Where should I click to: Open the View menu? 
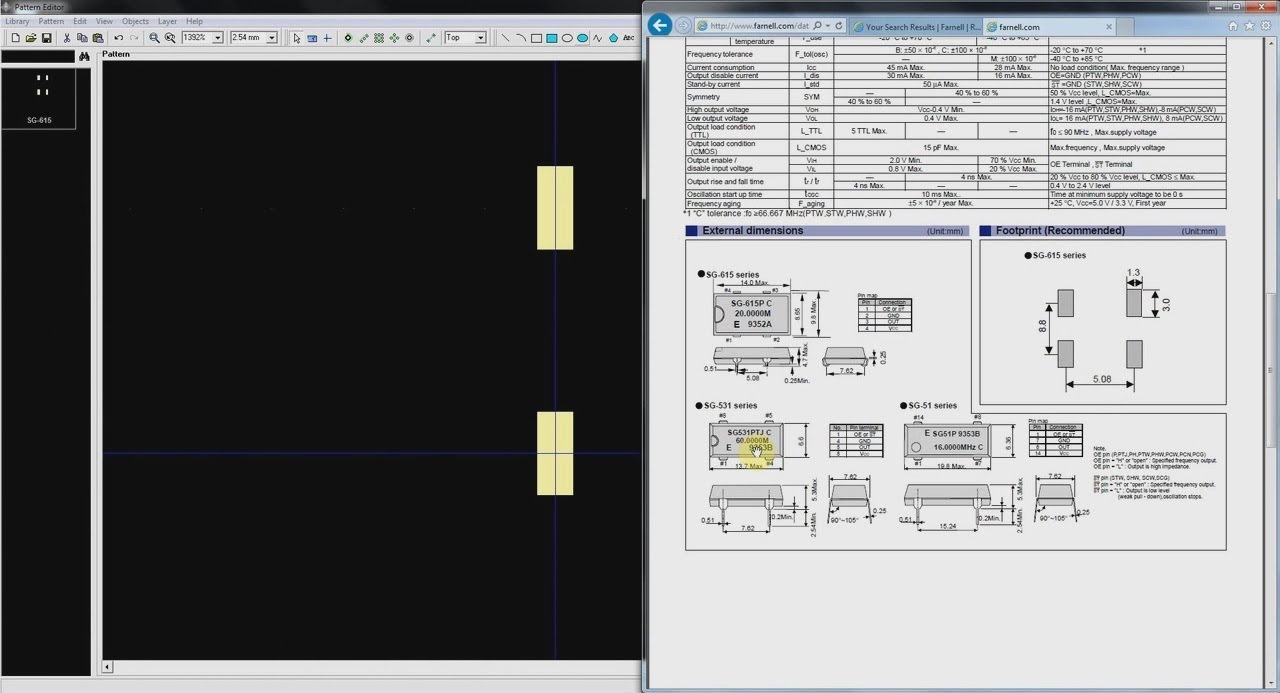[104, 21]
